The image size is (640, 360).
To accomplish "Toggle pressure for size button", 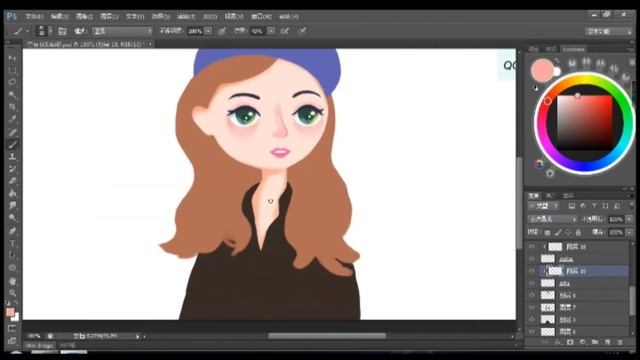I will point(302,31).
